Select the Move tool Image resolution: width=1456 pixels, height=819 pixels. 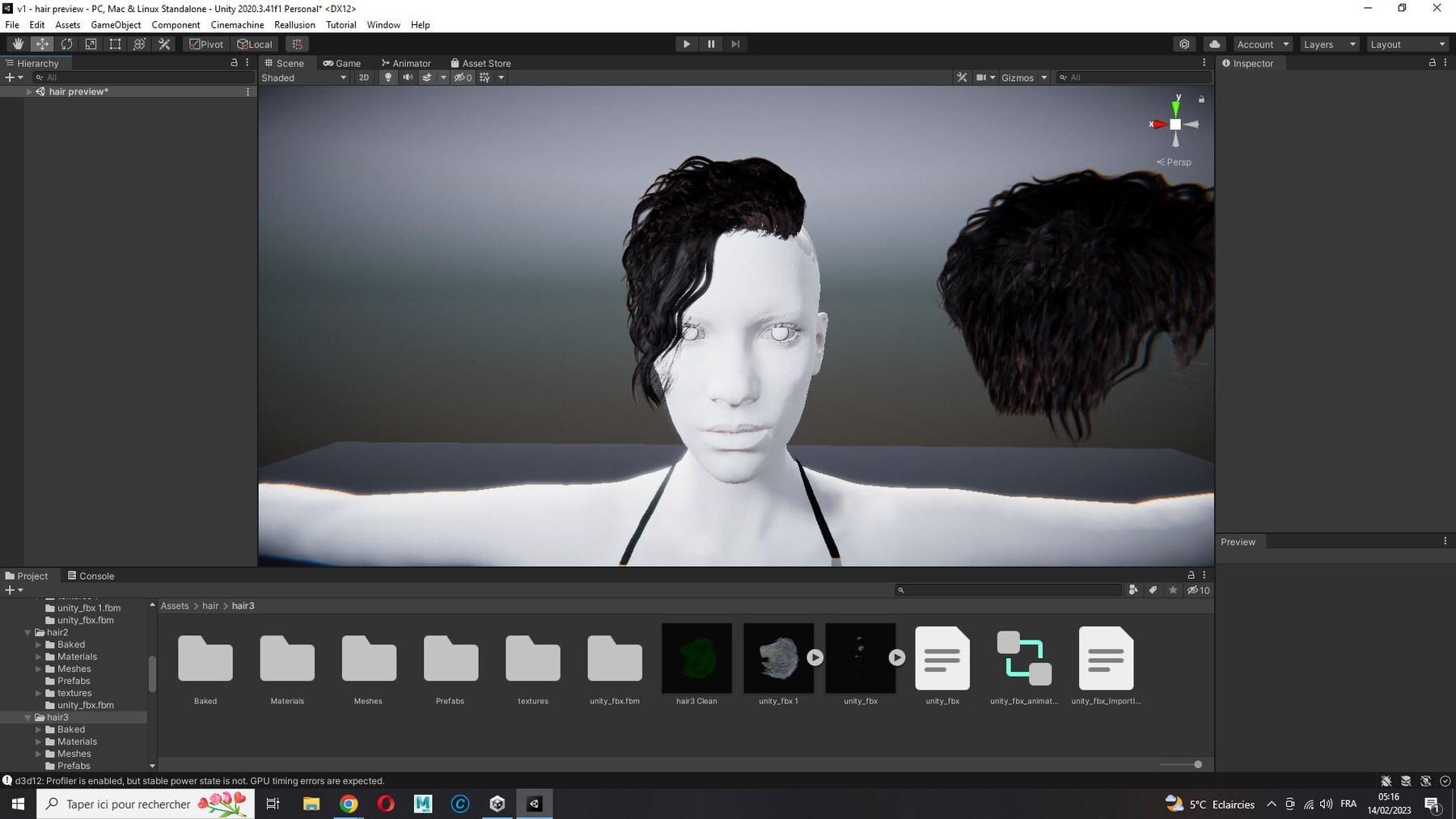(42, 44)
